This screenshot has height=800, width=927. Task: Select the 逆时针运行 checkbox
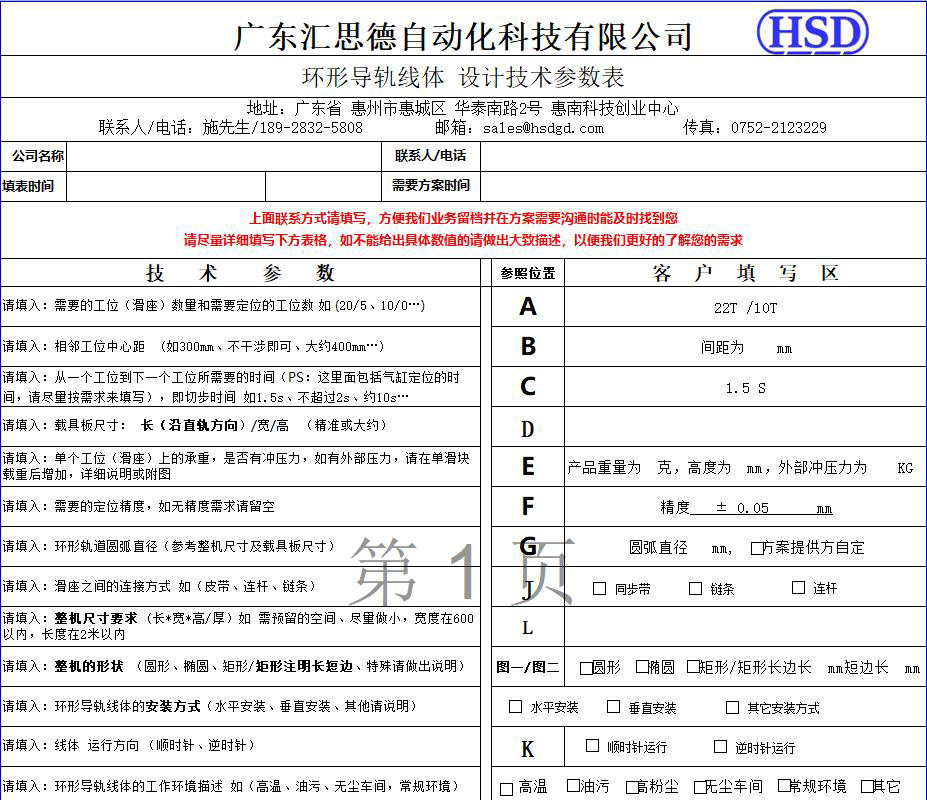coord(720,746)
